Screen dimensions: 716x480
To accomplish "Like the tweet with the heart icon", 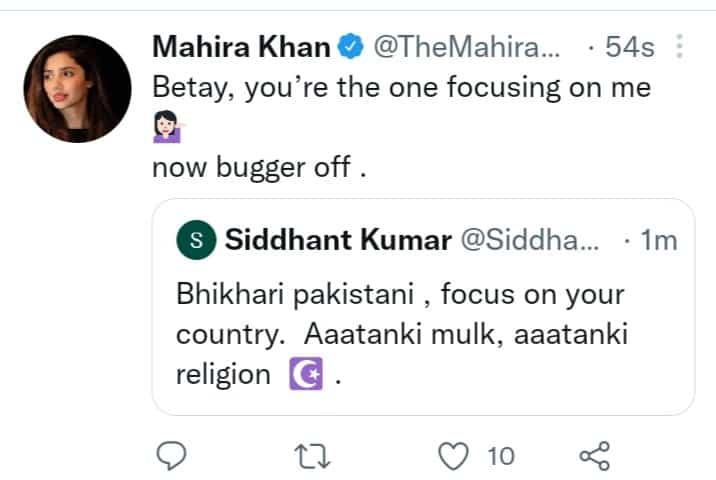I will pos(455,457).
